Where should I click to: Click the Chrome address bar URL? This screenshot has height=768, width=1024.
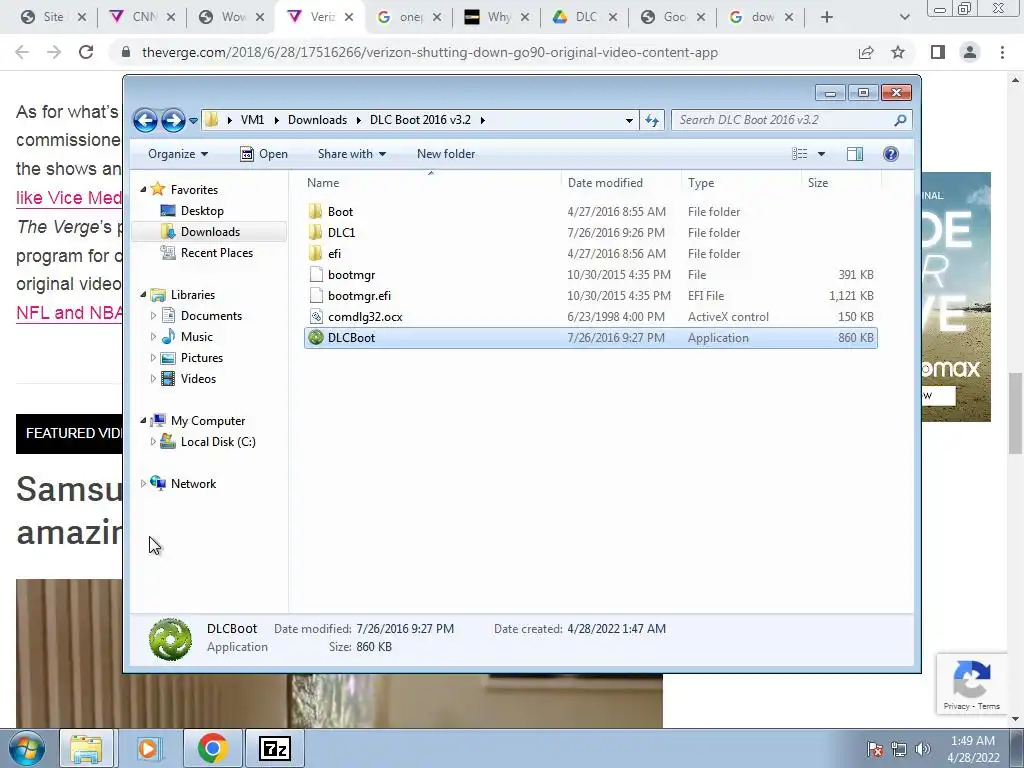pos(430,52)
